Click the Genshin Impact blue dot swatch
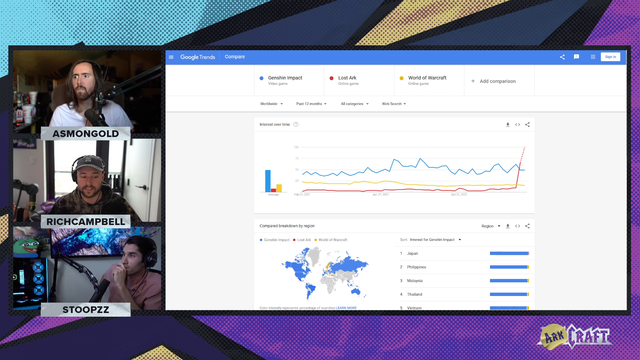The height and width of the screenshot is (360, 640). (262, 78)
